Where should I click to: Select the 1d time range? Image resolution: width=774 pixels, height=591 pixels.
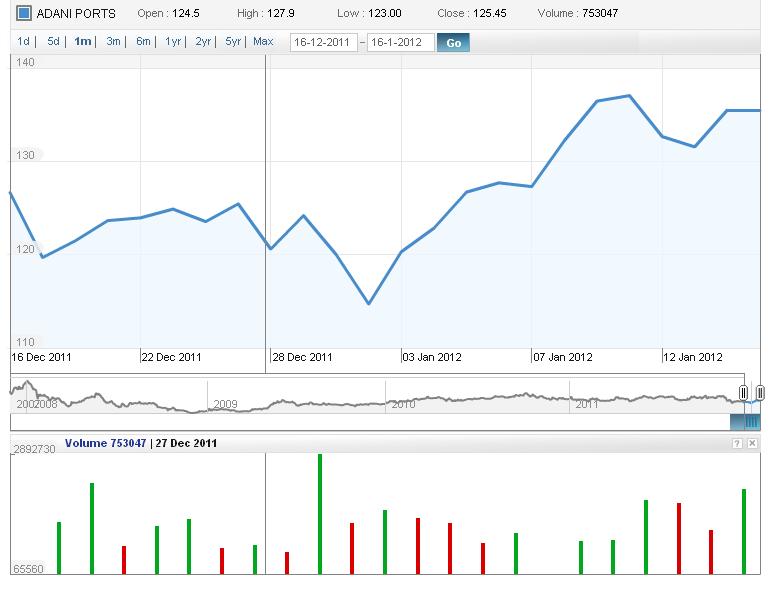pos(24,42)
